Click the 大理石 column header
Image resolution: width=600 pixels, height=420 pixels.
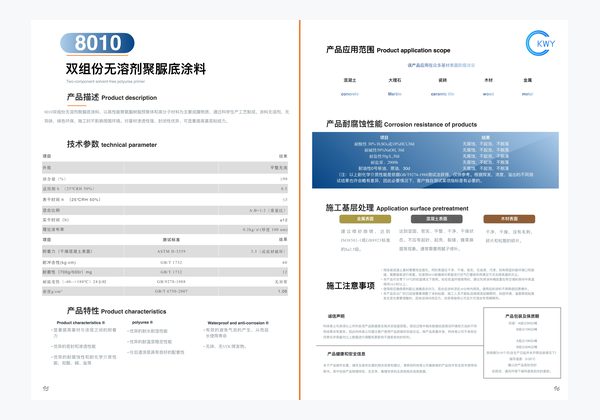click(x=395, y=80)
